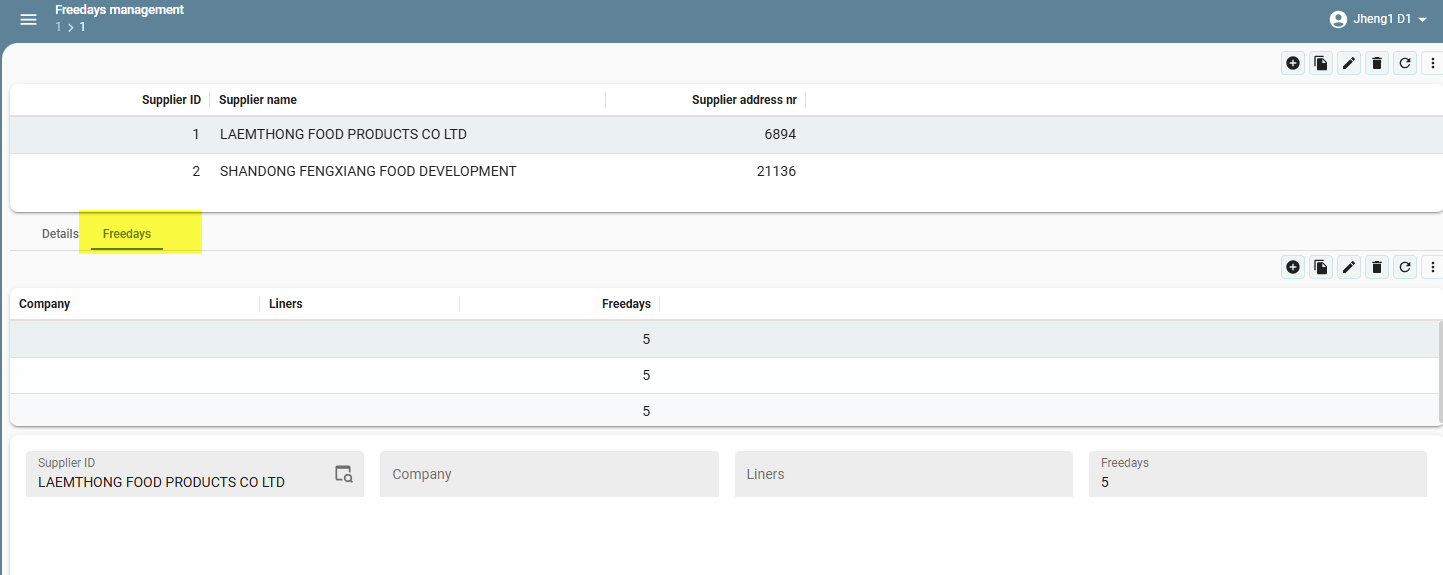
Task: Click the Freedays management page title
Action: 119,10
